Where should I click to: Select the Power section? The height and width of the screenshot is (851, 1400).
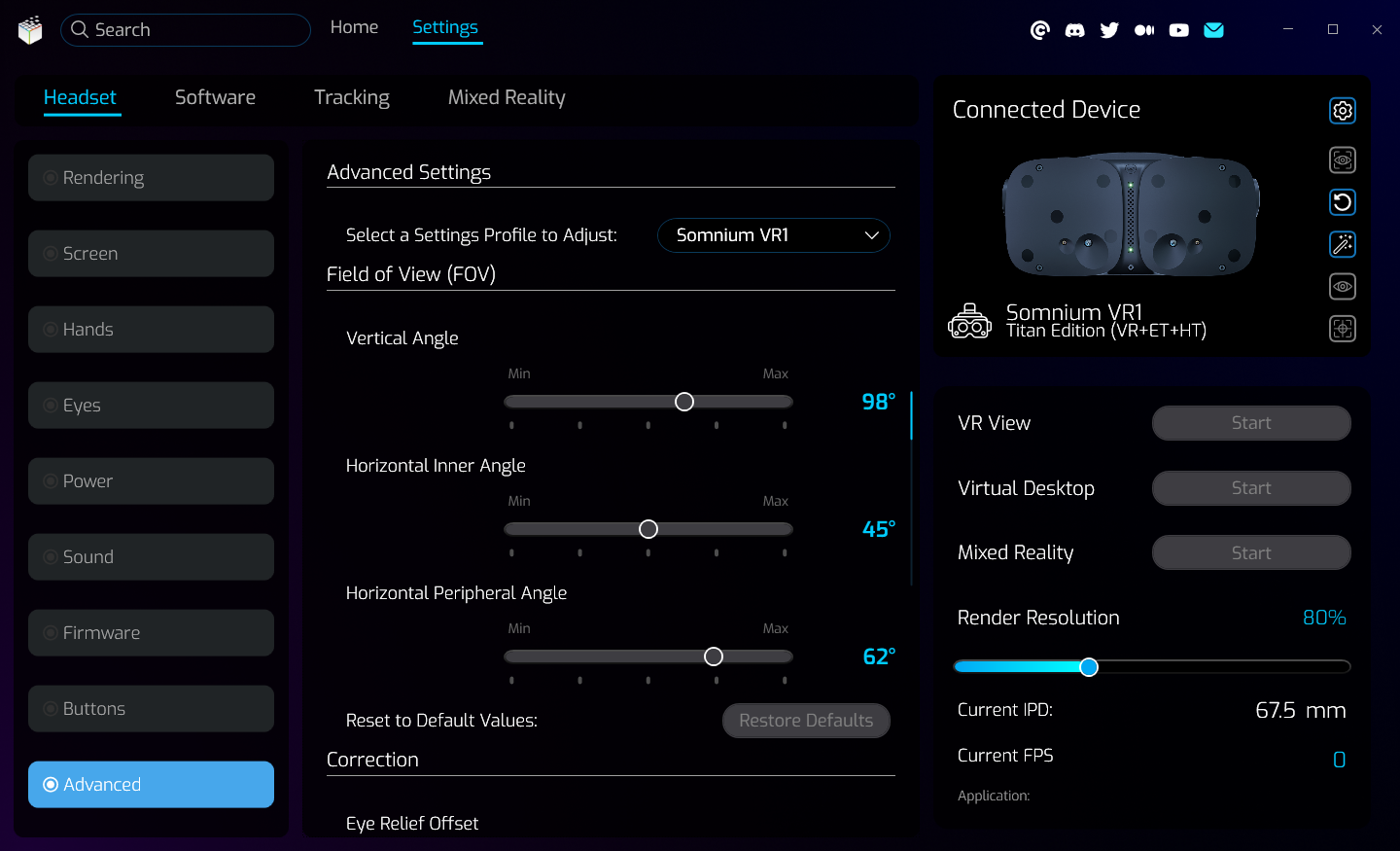(151, 481)
